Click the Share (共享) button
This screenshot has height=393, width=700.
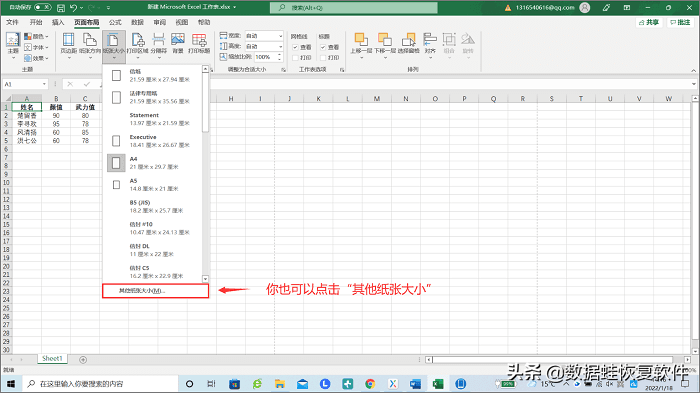649,22
